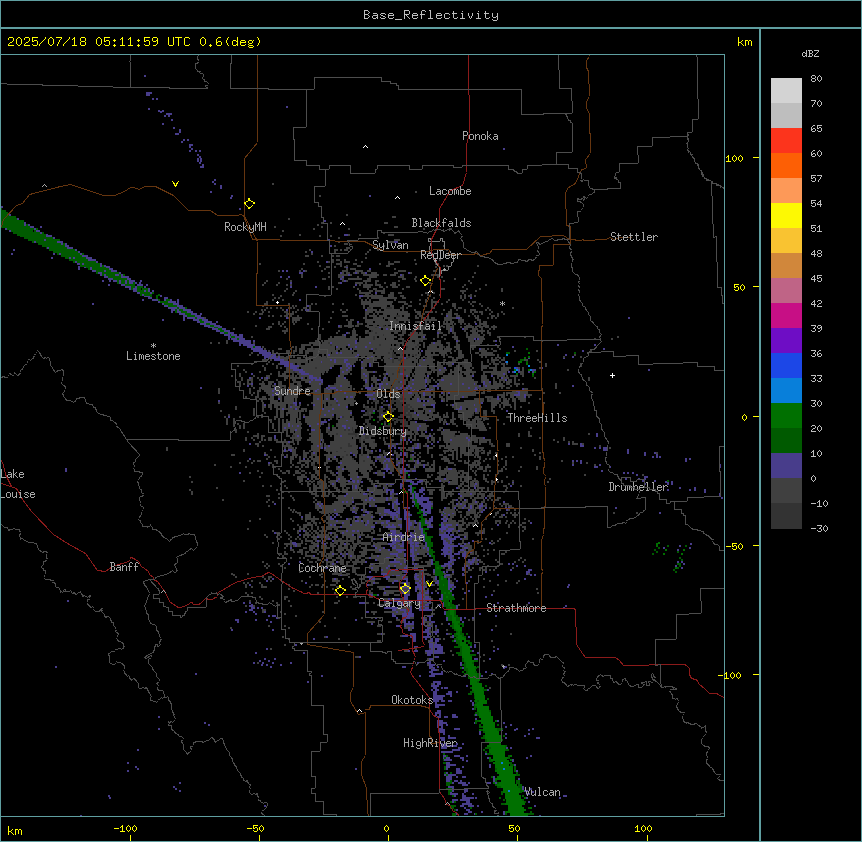Click the -30 value on the dBZ scale
The height and width of the screenshot is (842, 862).
pos(819,528)
